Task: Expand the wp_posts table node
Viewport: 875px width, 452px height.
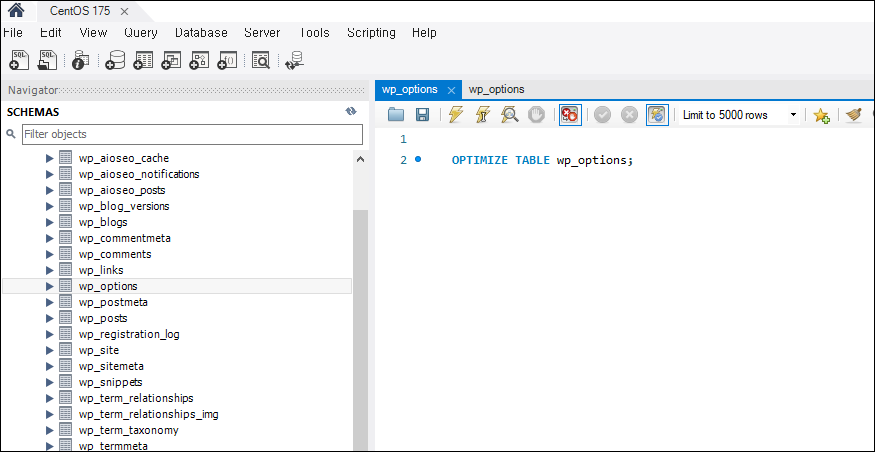Action: [48, 318]
